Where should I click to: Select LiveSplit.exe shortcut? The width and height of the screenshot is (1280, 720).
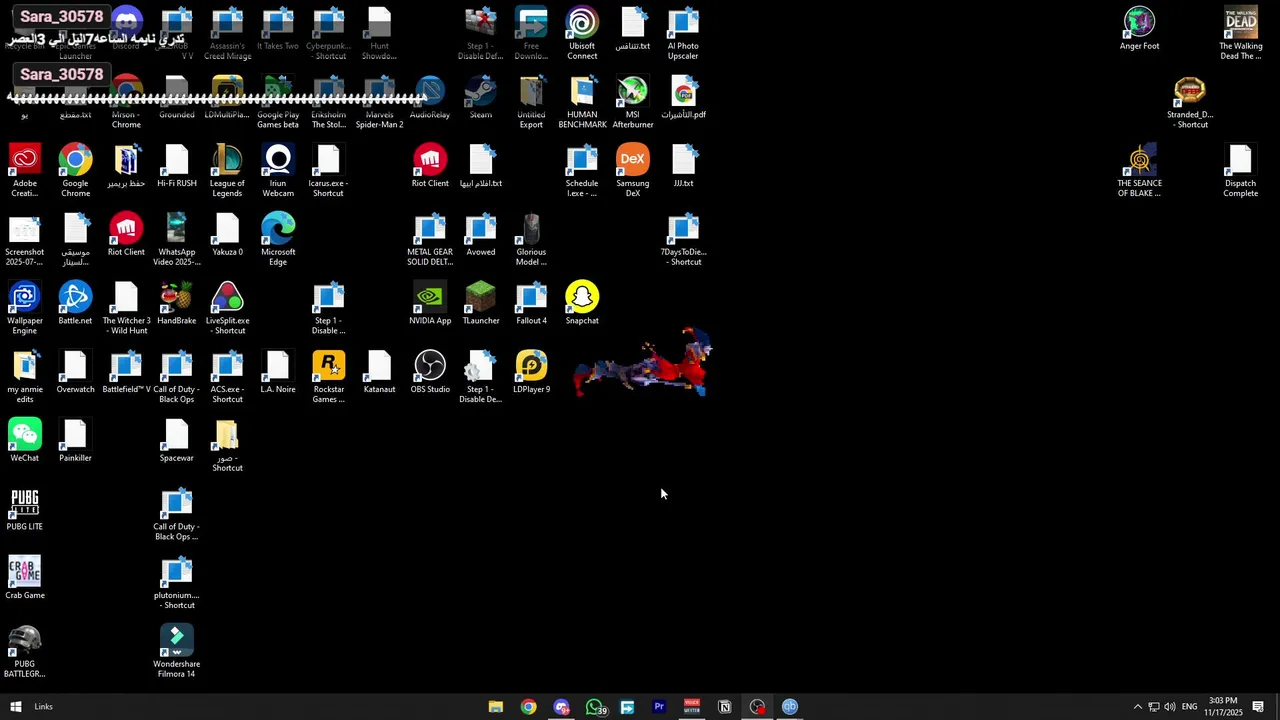(227, 308)
